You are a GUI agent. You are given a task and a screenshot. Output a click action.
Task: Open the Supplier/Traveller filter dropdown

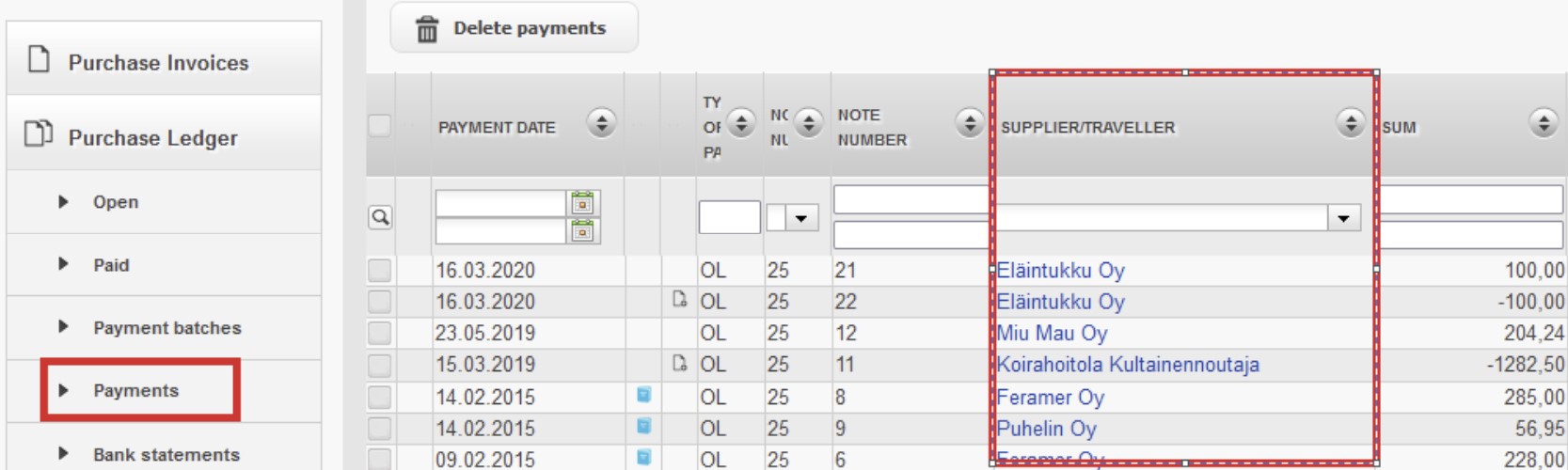point(1343,218)
